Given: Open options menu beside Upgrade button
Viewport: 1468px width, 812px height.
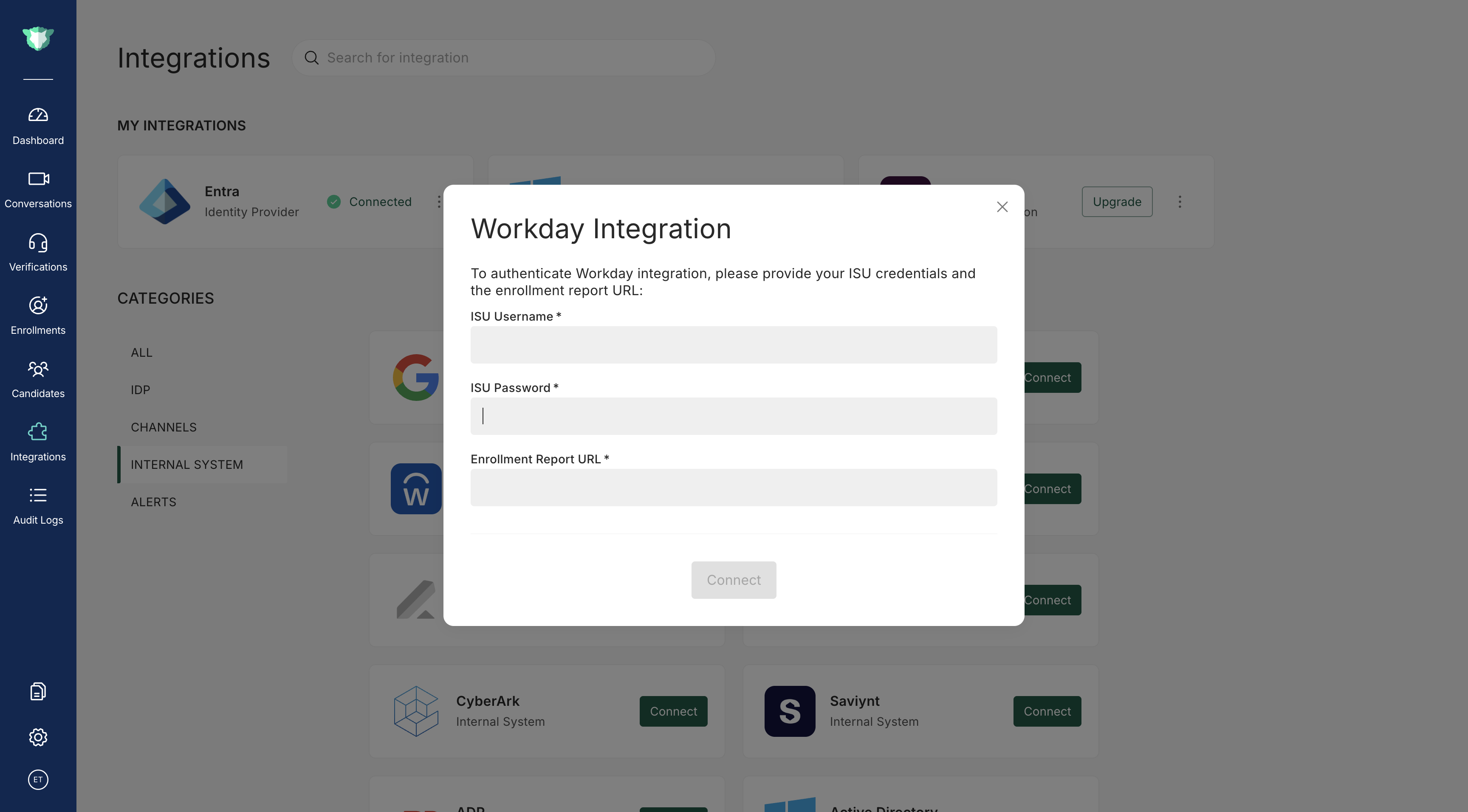Looking at the screenshot, I should pyautogui.click(x=1180, y=202).
